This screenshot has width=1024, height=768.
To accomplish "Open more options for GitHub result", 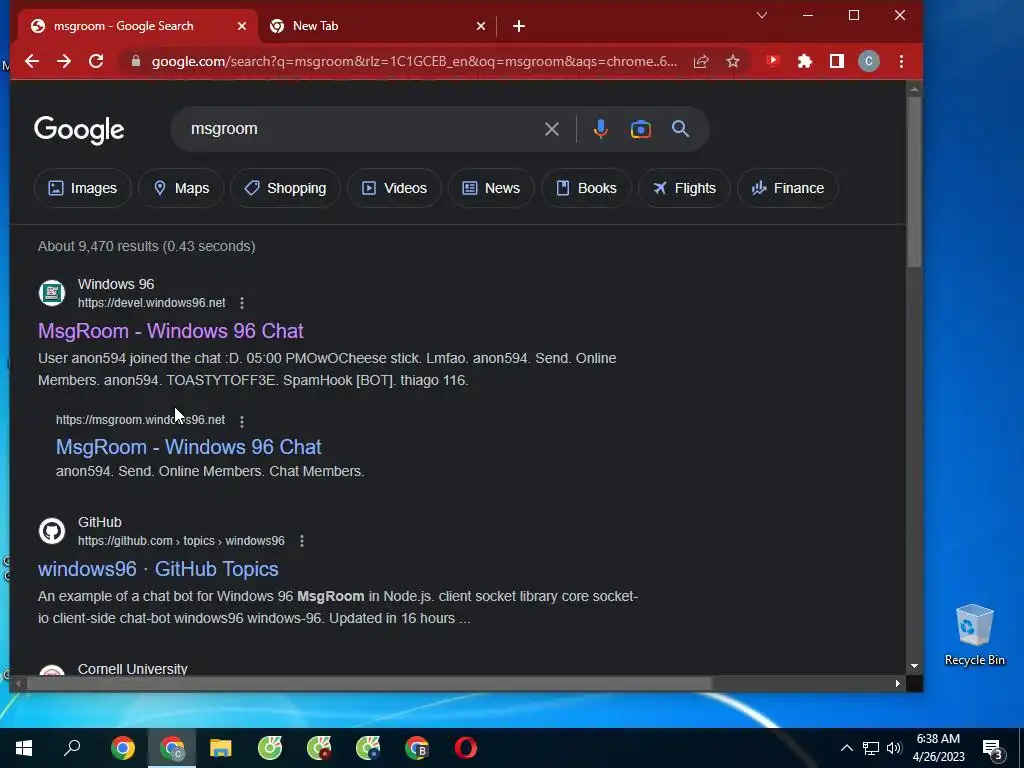I will pos(302,541).
